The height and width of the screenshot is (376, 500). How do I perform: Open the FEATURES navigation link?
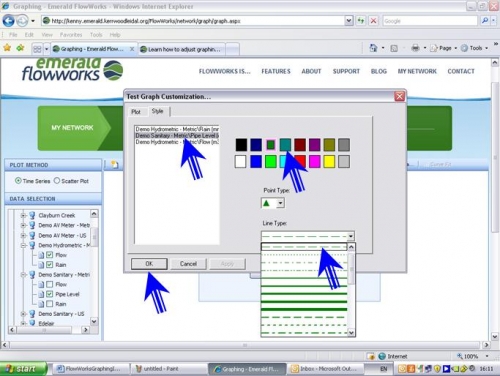(276, 71)
